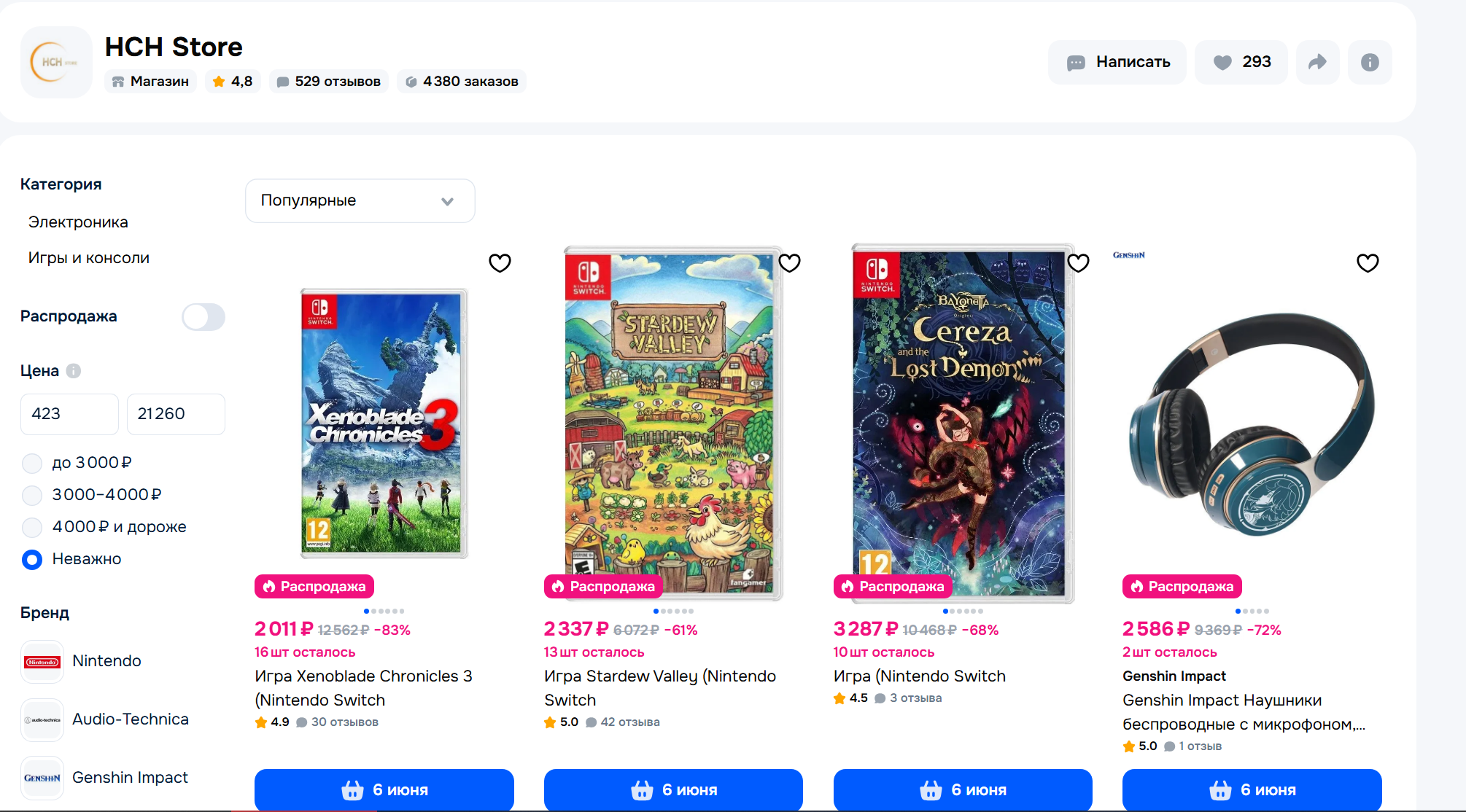Click the share arrow icon in header

[x=1317, y=62]
